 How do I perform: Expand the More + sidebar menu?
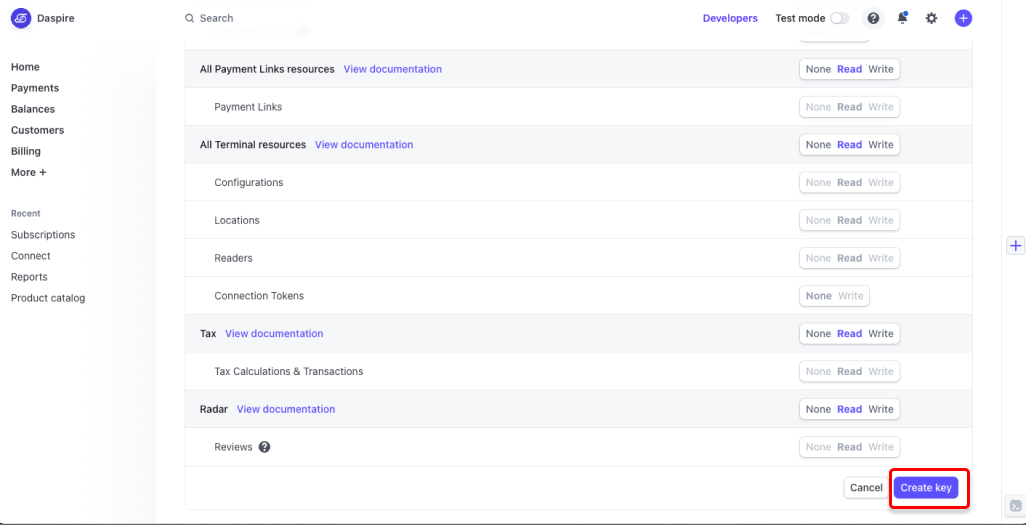[29, 172]
